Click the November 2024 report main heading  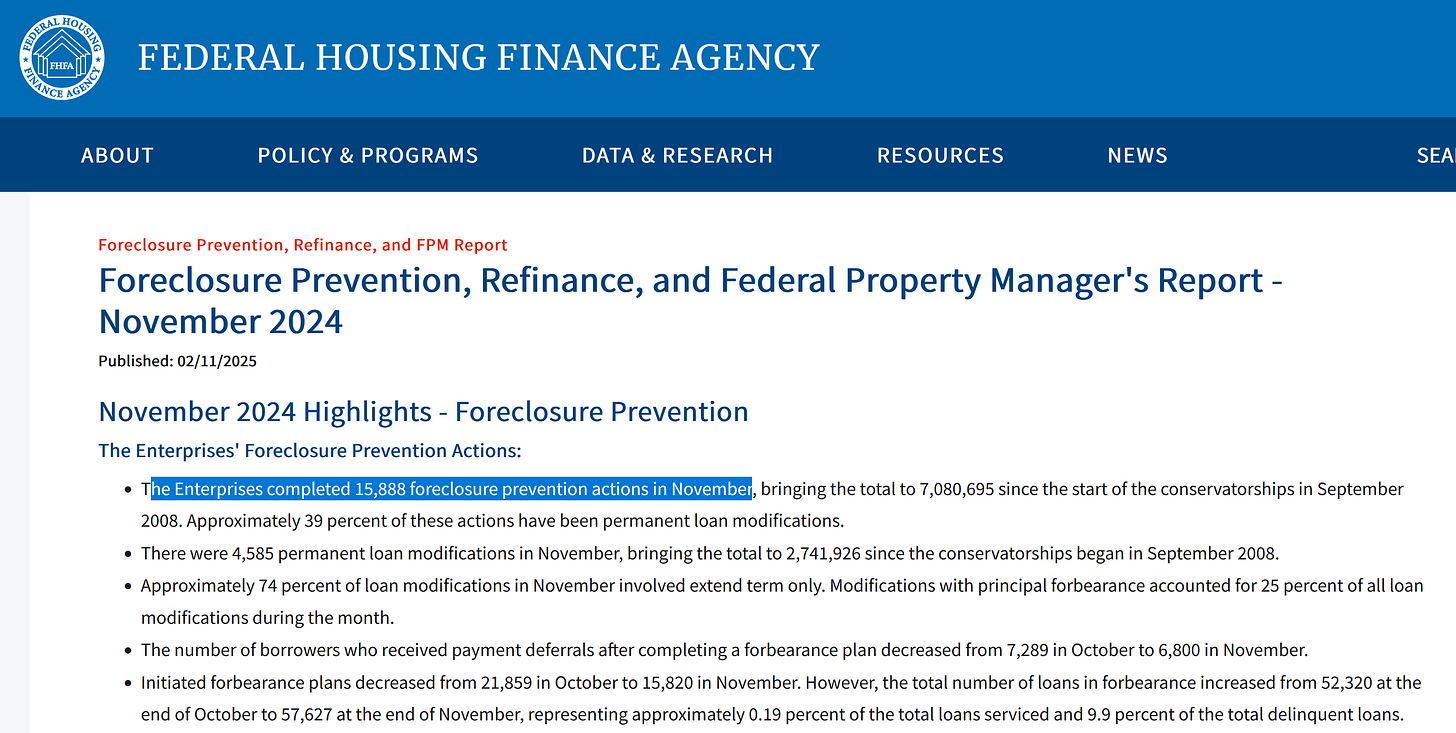pos(691,300)
